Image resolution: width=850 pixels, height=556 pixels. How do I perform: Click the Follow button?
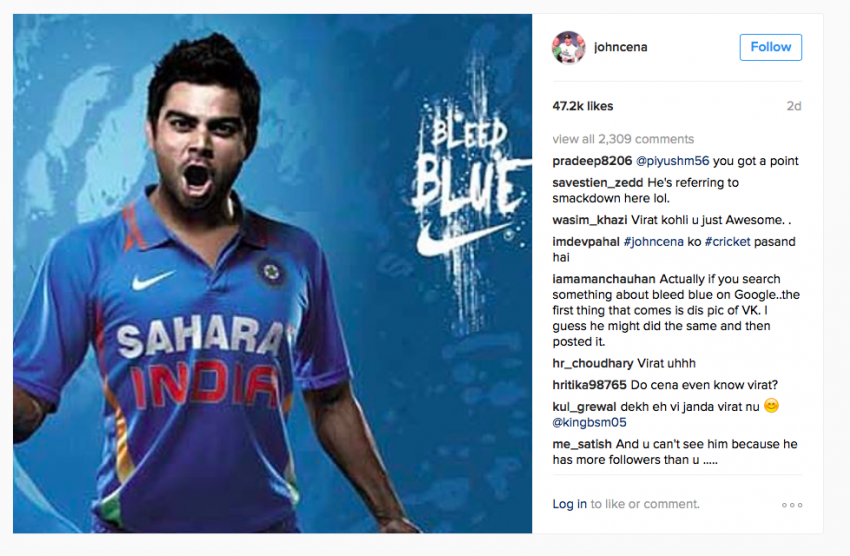coord(770,47)
